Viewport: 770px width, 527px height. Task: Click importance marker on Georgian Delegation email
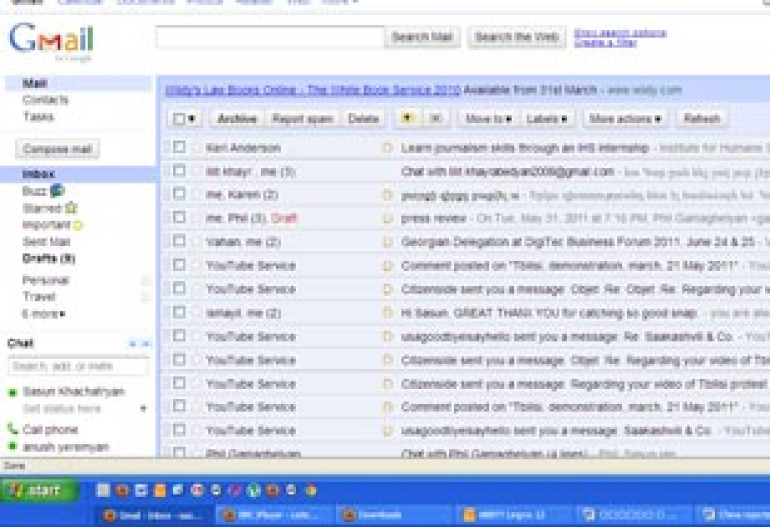click(387, 242)
